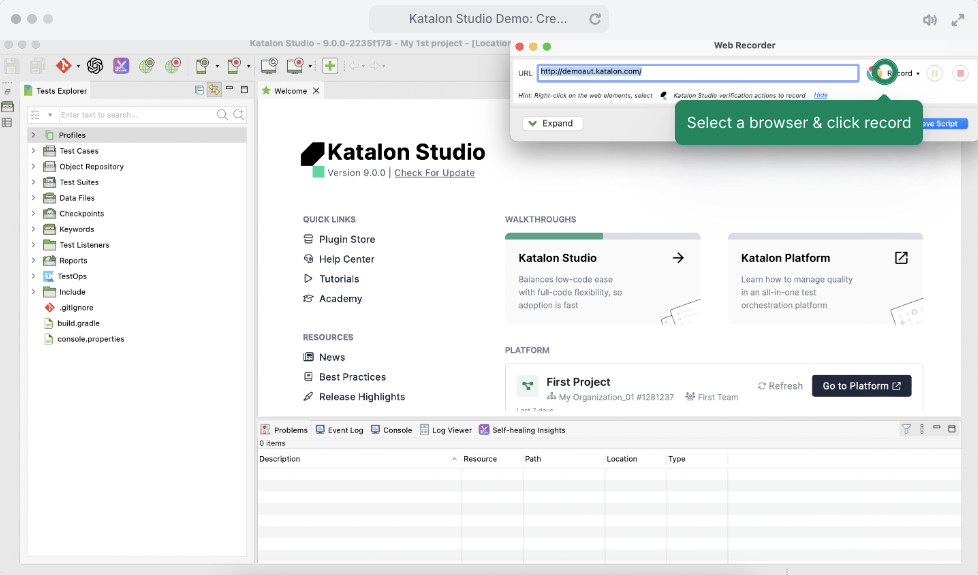Click the Web Recorder URL field
This screenshot has width=978, height=575.
click(x=698, y=72)
